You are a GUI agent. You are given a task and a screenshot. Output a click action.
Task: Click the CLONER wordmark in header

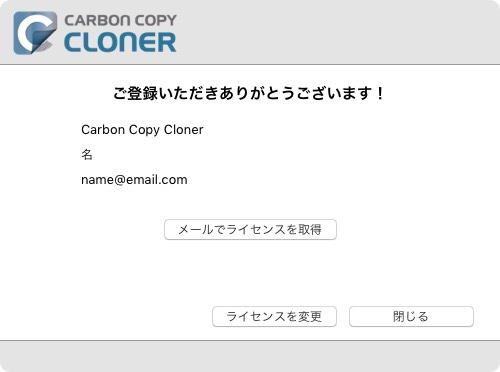tap(120, 43)
